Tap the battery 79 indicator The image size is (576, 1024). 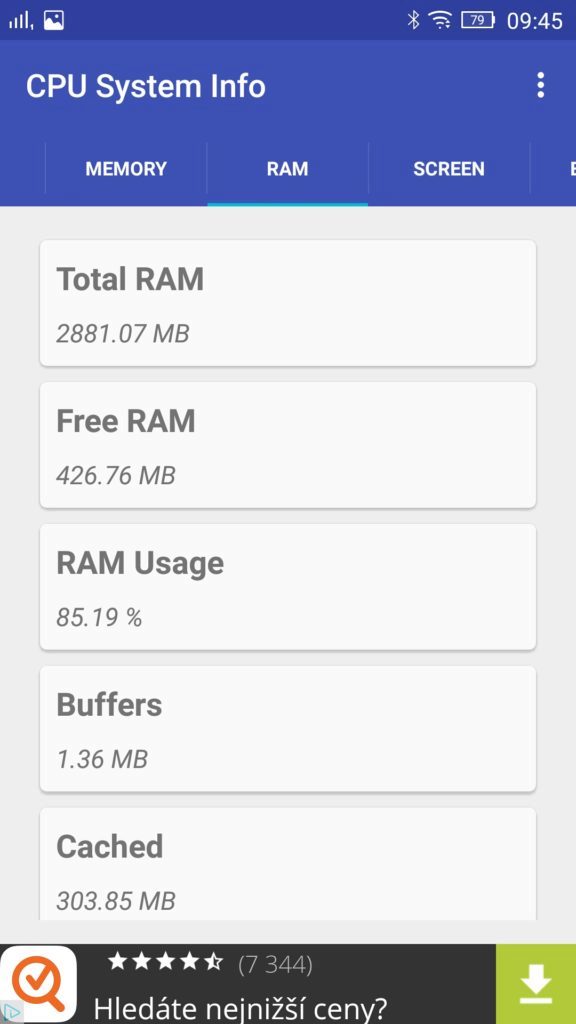click(x=477, y=21)
